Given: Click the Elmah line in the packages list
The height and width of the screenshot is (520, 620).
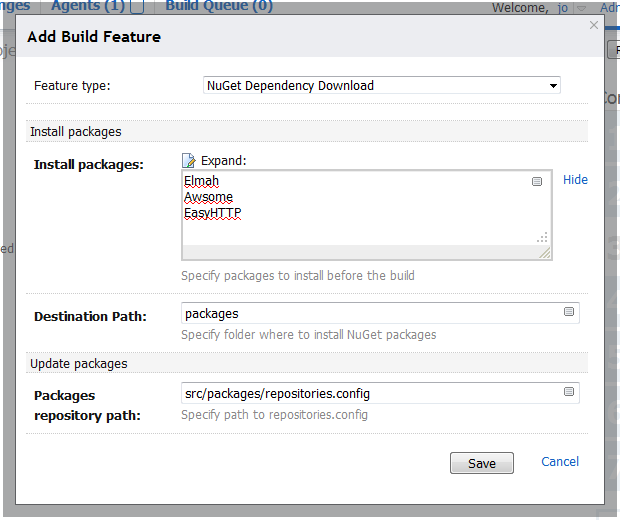Looking at the screenshot, I should pyautogui.click(x=201, y=181).
